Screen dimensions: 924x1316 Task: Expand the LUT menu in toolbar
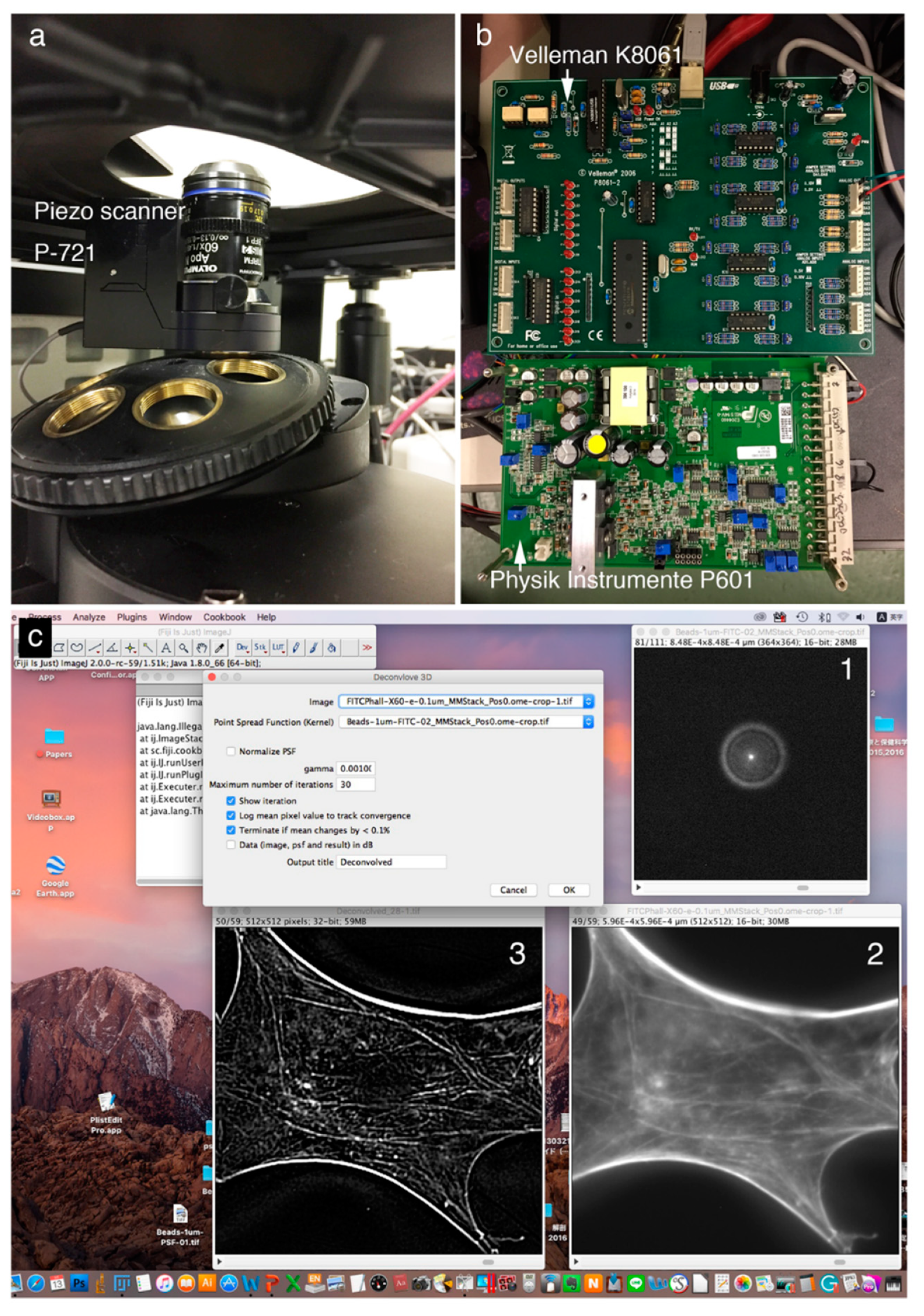(x=278, y=647)
